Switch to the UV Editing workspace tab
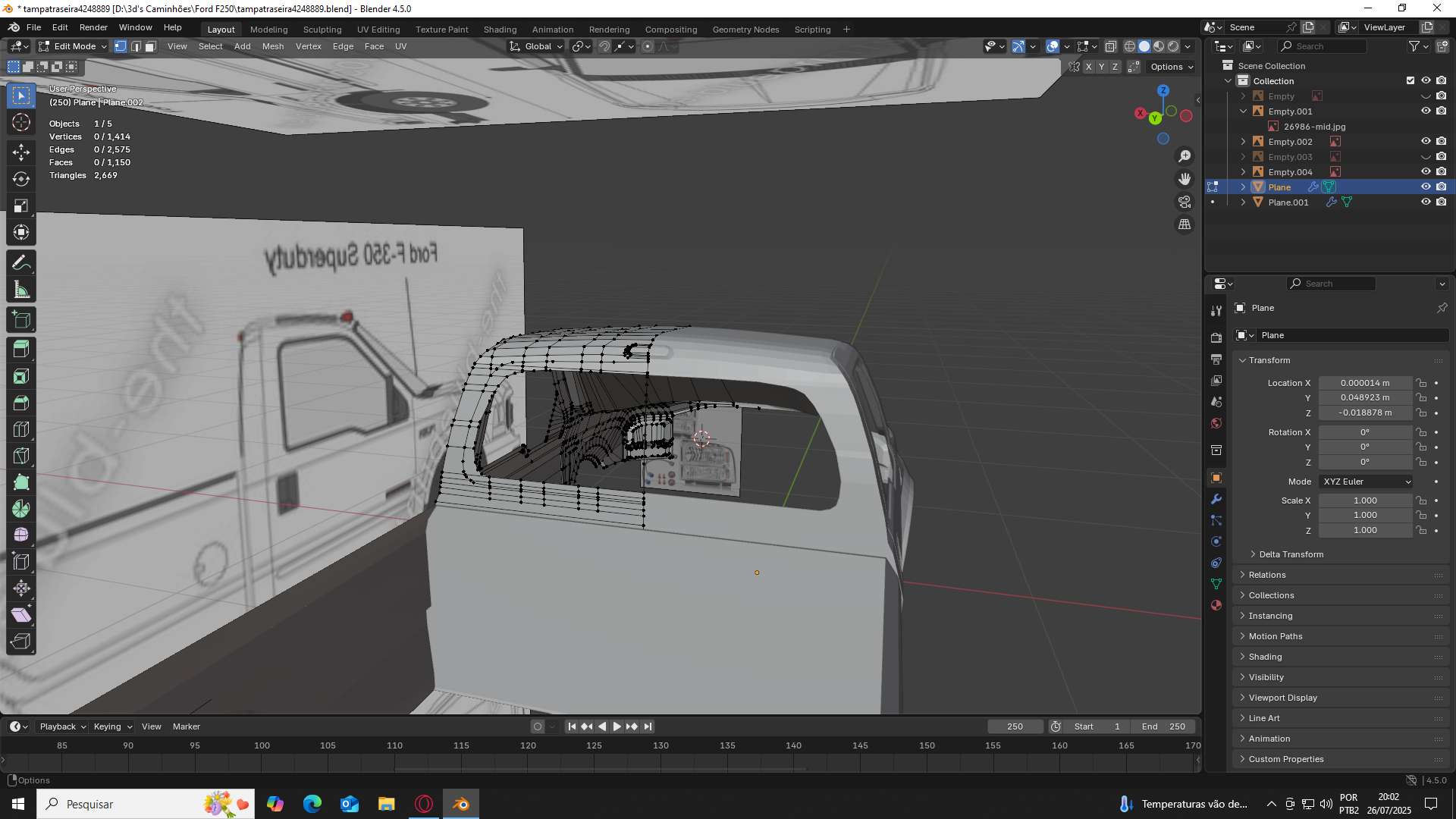1456x819 pixels. (378, 30)
